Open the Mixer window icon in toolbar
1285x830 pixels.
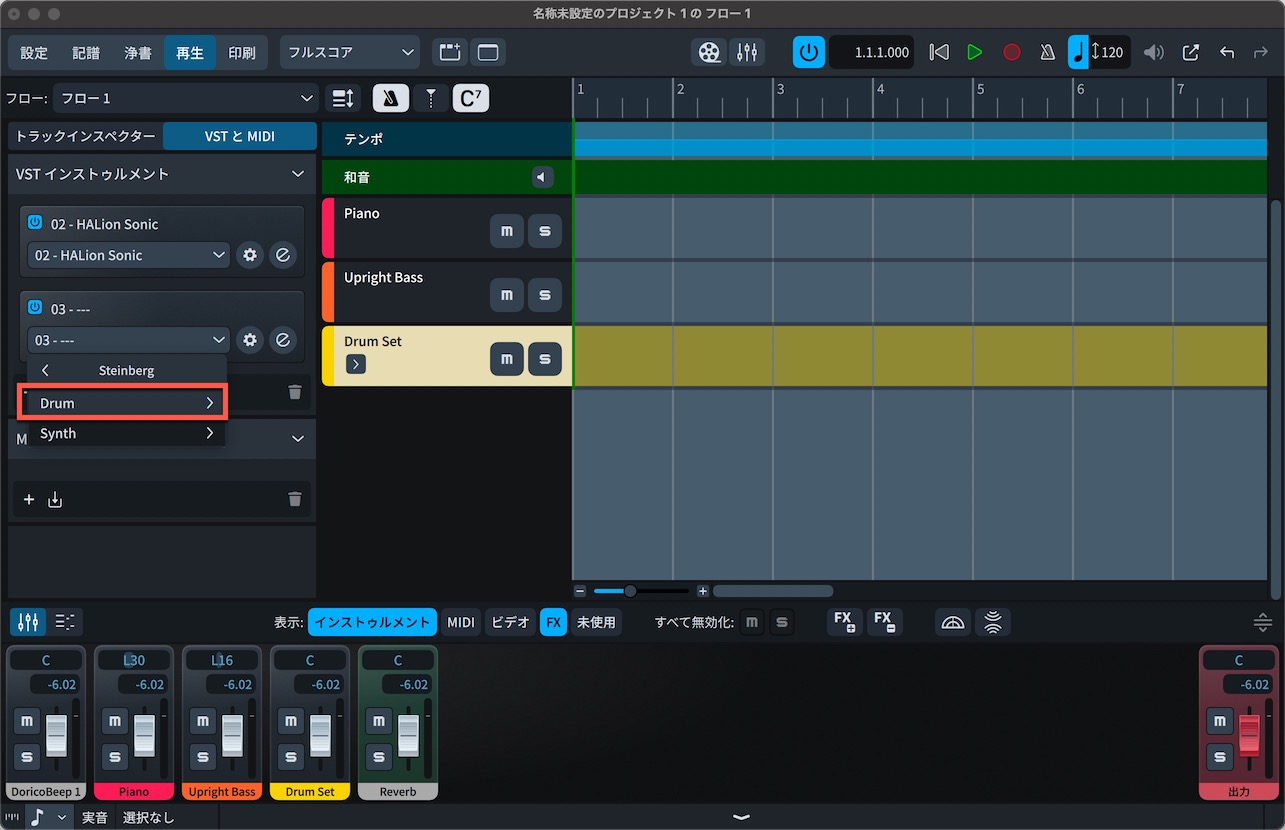pyautogui.click(x=746, y=52)
